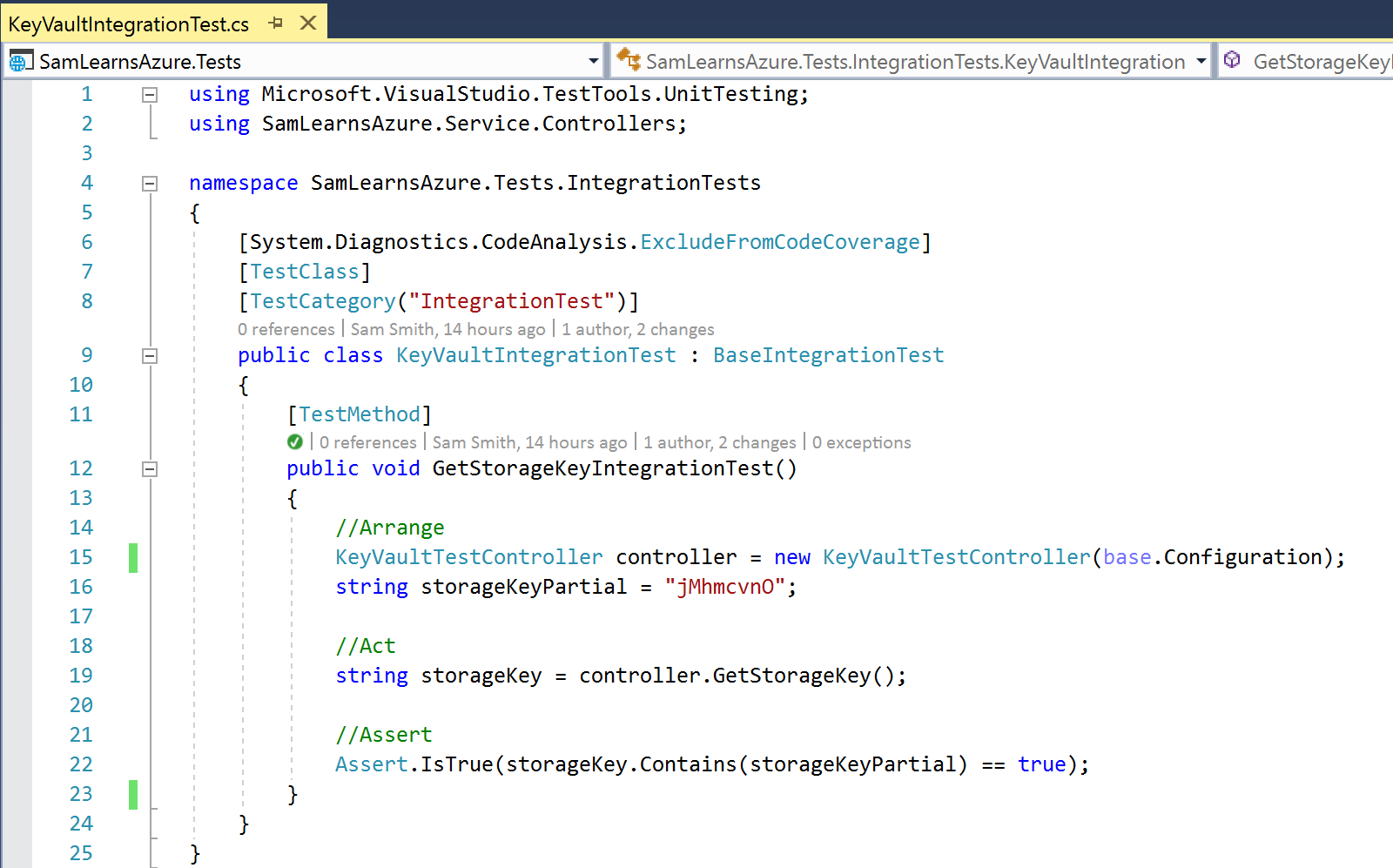The image size is (1393, 868).
Task: Collapse the GetStorageKeyIntegrationTest method at line 12
Action: pyautogui.click(x=150, y=469)
